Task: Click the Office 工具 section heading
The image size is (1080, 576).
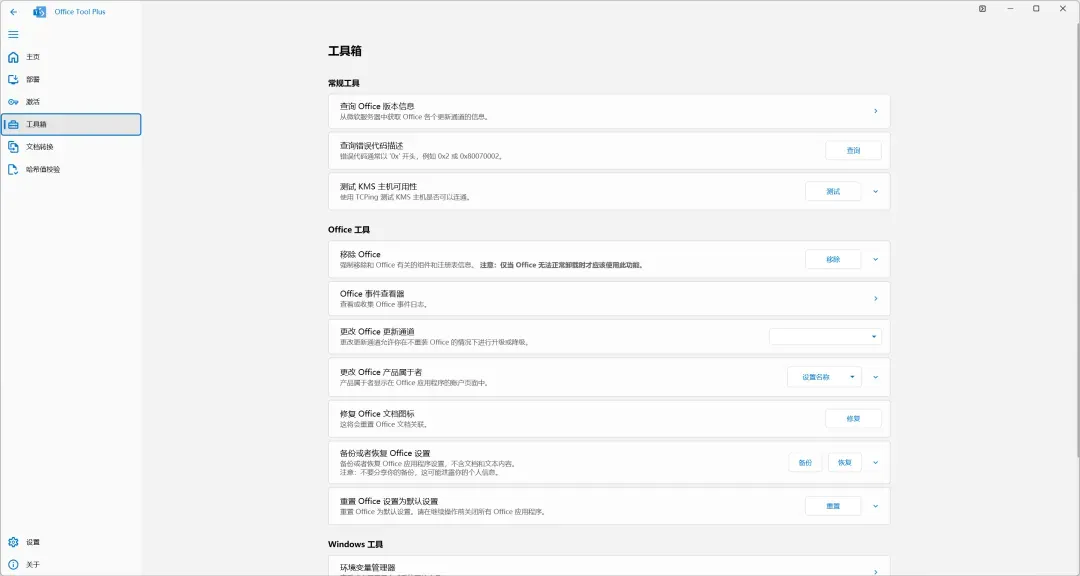Action: tap(349, 229)
